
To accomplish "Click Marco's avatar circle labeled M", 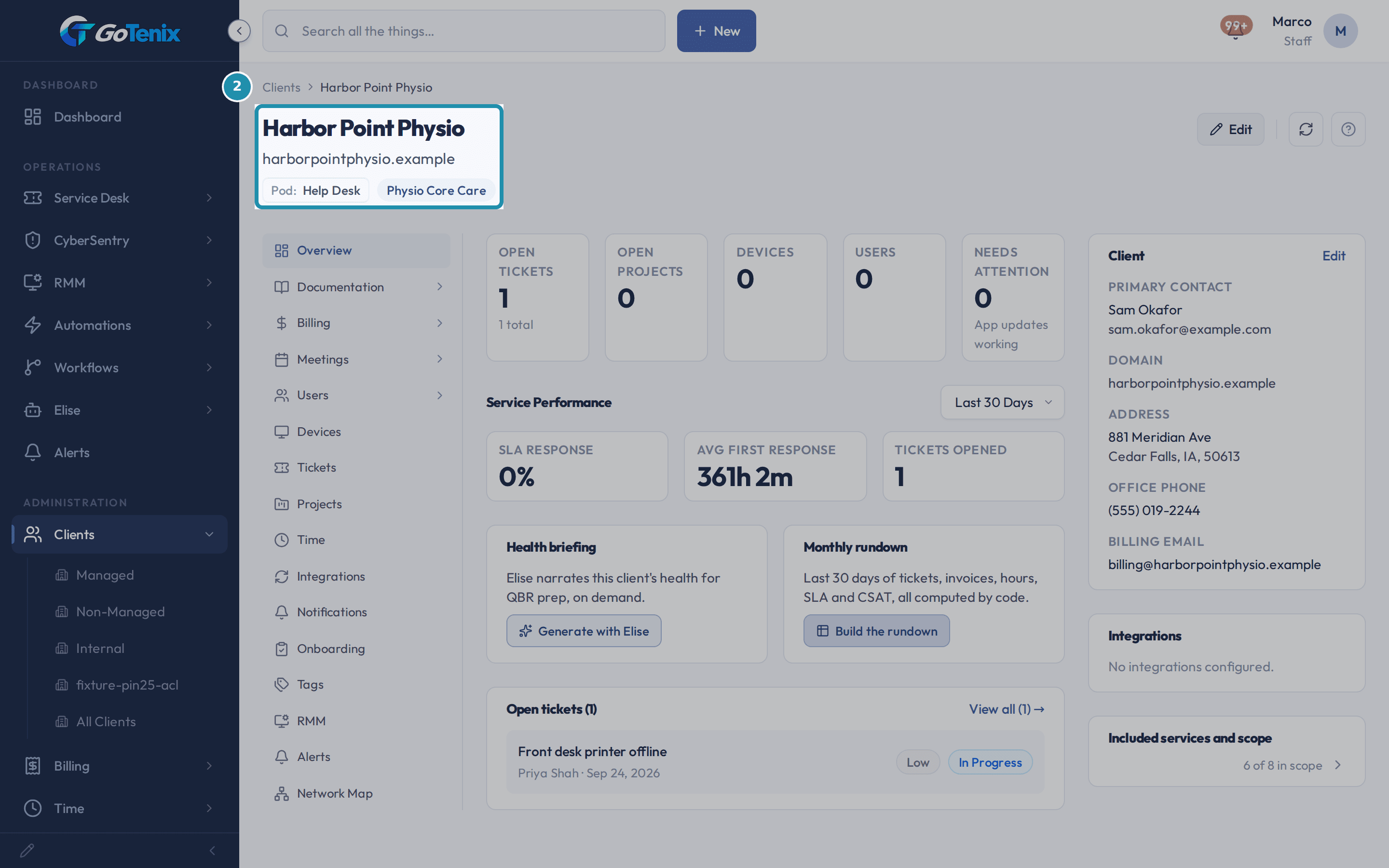I will coord(1340,31).
